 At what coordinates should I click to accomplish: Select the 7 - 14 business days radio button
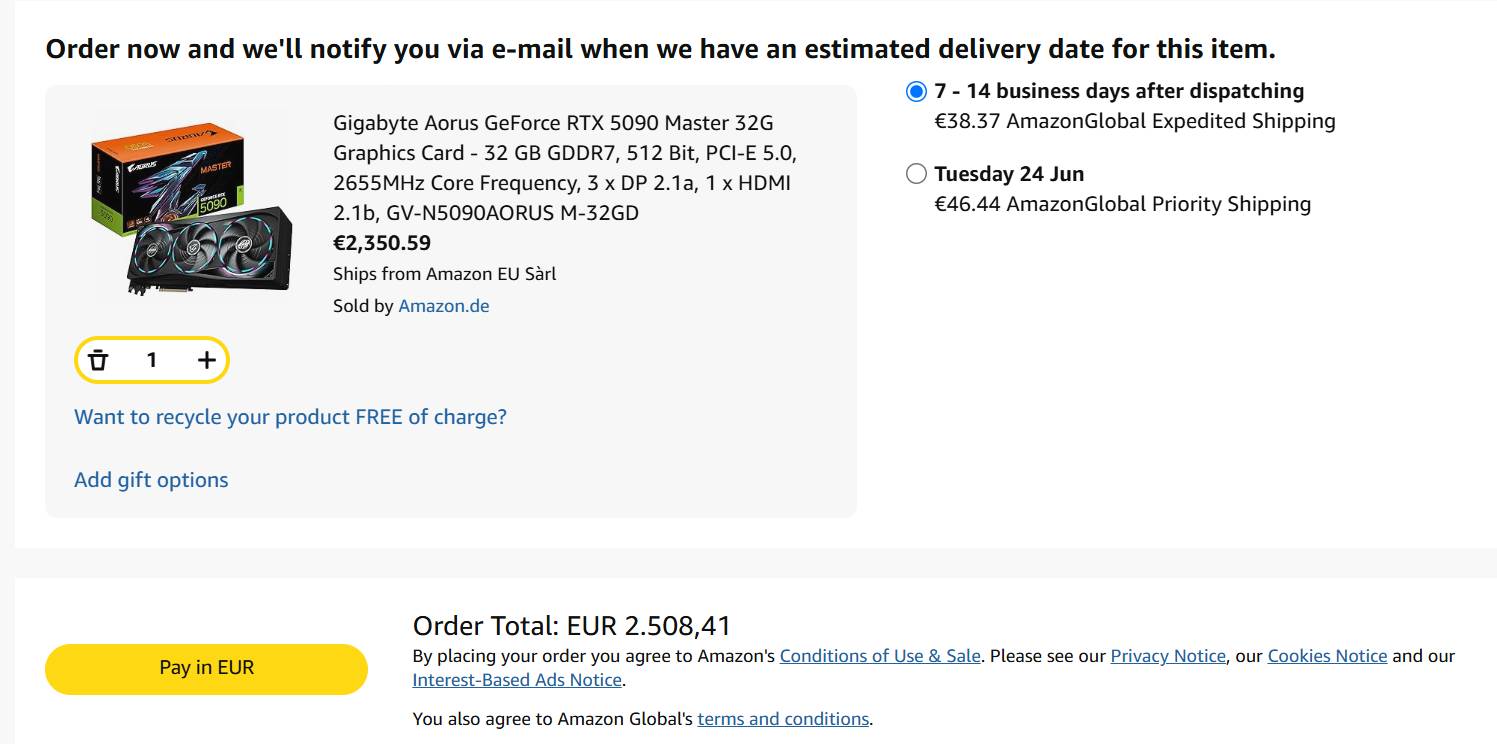tap(916, 92)
